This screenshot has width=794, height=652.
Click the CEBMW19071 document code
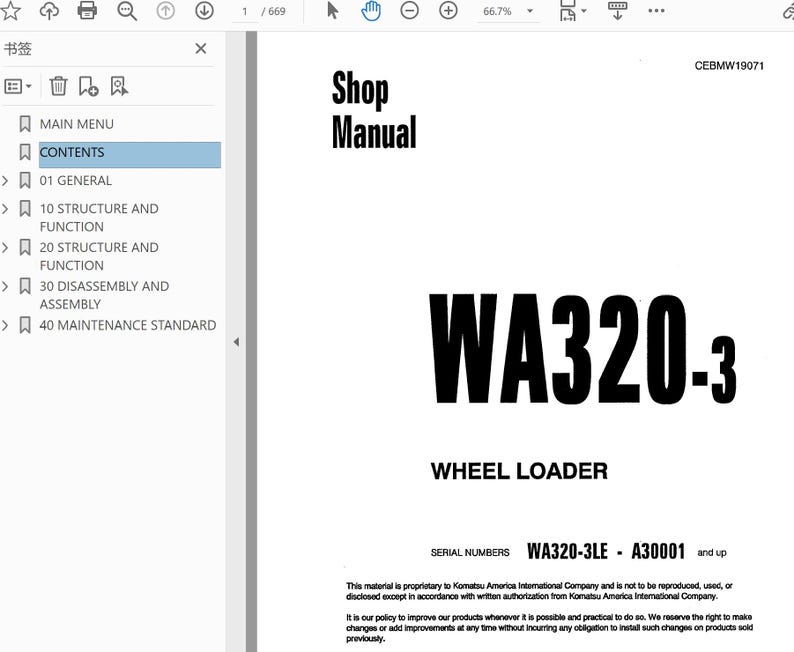pos(729,66)
